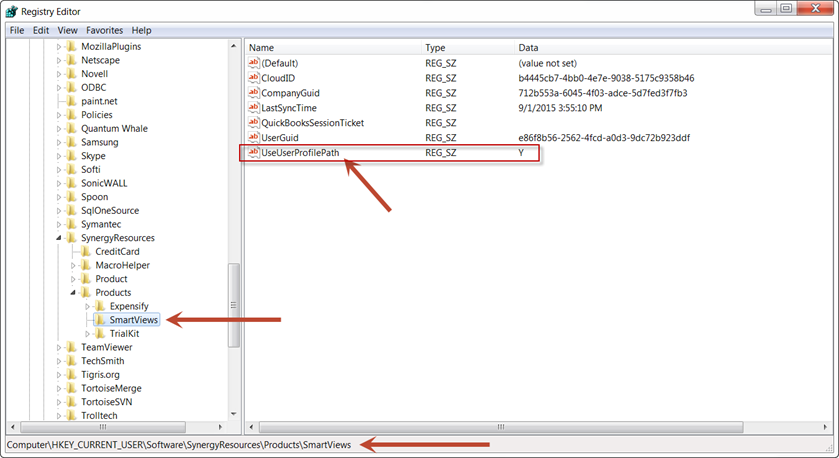Open the View menu
The width and height of the screenshot is (839, 458).
[67, 30]
